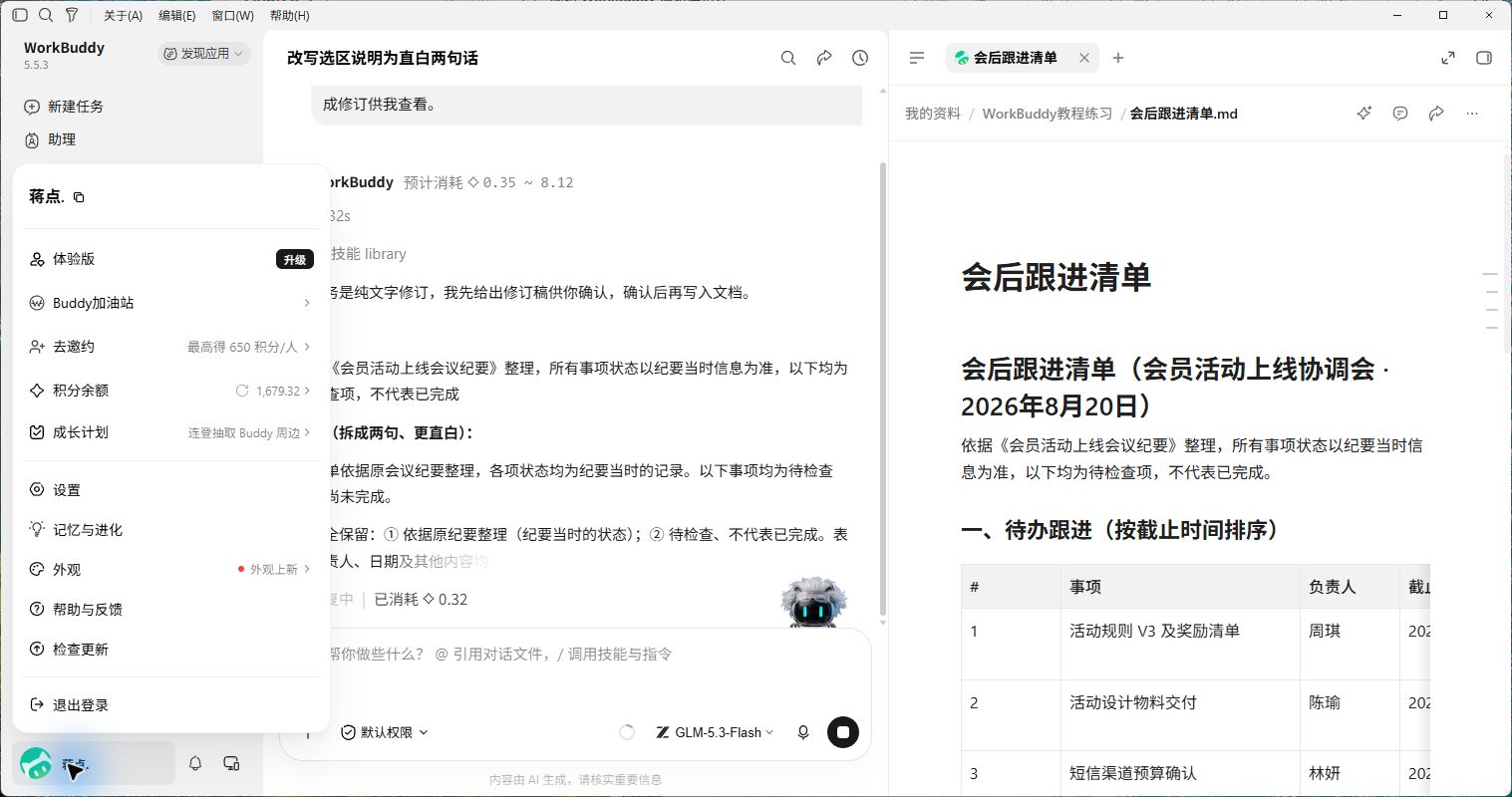Screen dimensions: 1512x797
Task: Stop the generating response
Action: (843, 732)
